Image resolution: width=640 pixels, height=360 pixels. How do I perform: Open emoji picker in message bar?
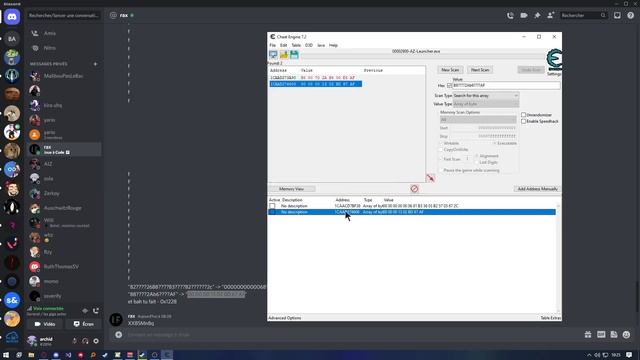pos(627,335)
